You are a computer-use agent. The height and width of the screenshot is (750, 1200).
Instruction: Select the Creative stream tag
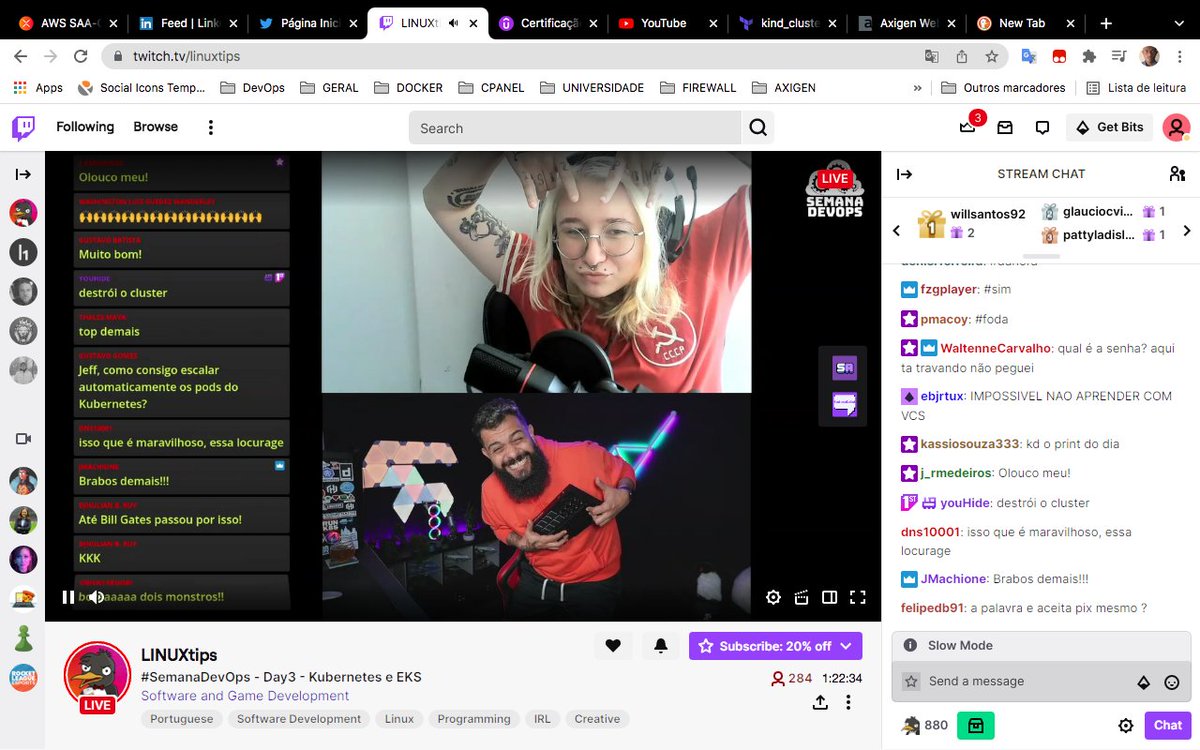click(597, 719)
